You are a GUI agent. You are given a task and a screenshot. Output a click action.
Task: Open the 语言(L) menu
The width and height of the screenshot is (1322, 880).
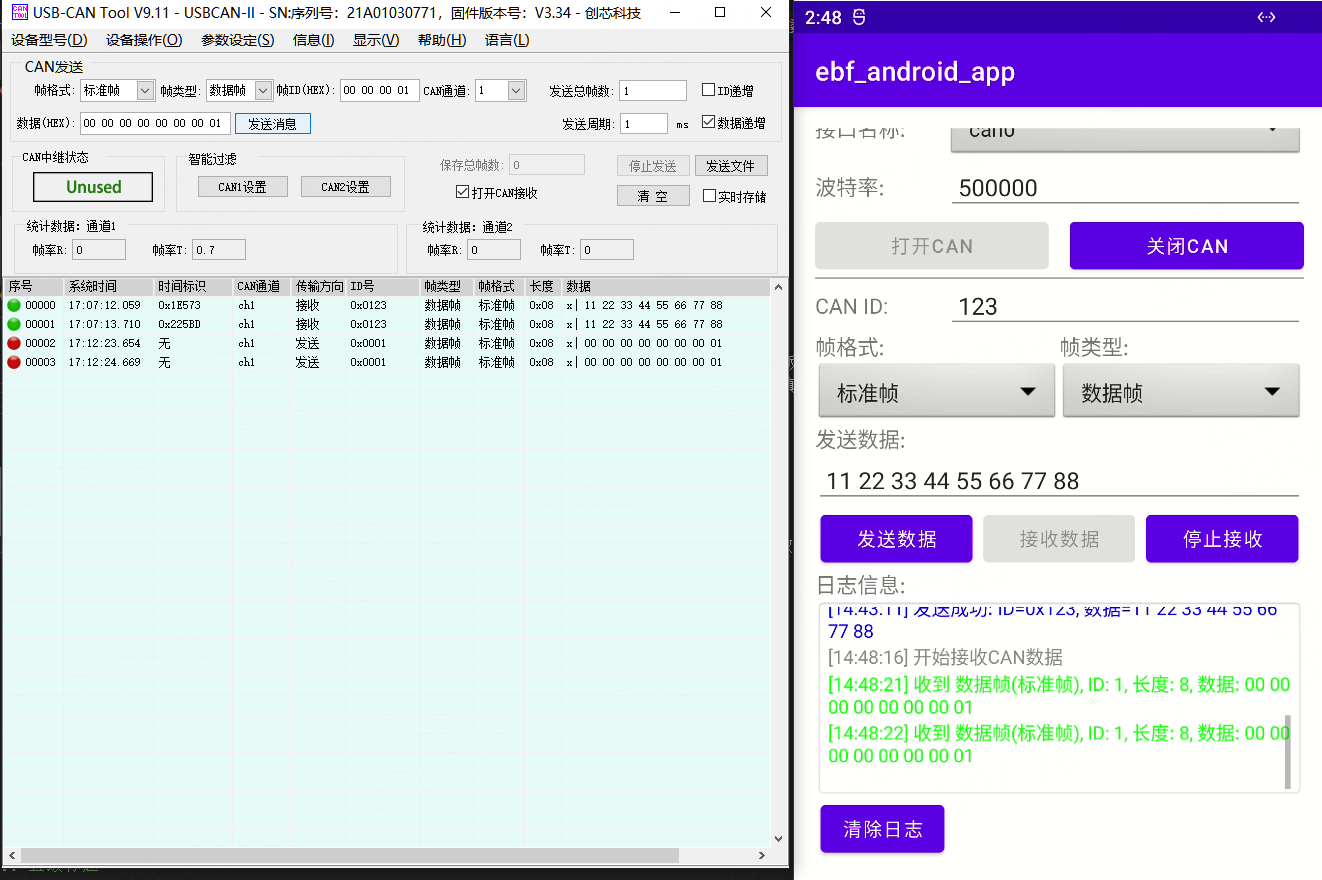[x=507, y=40]
